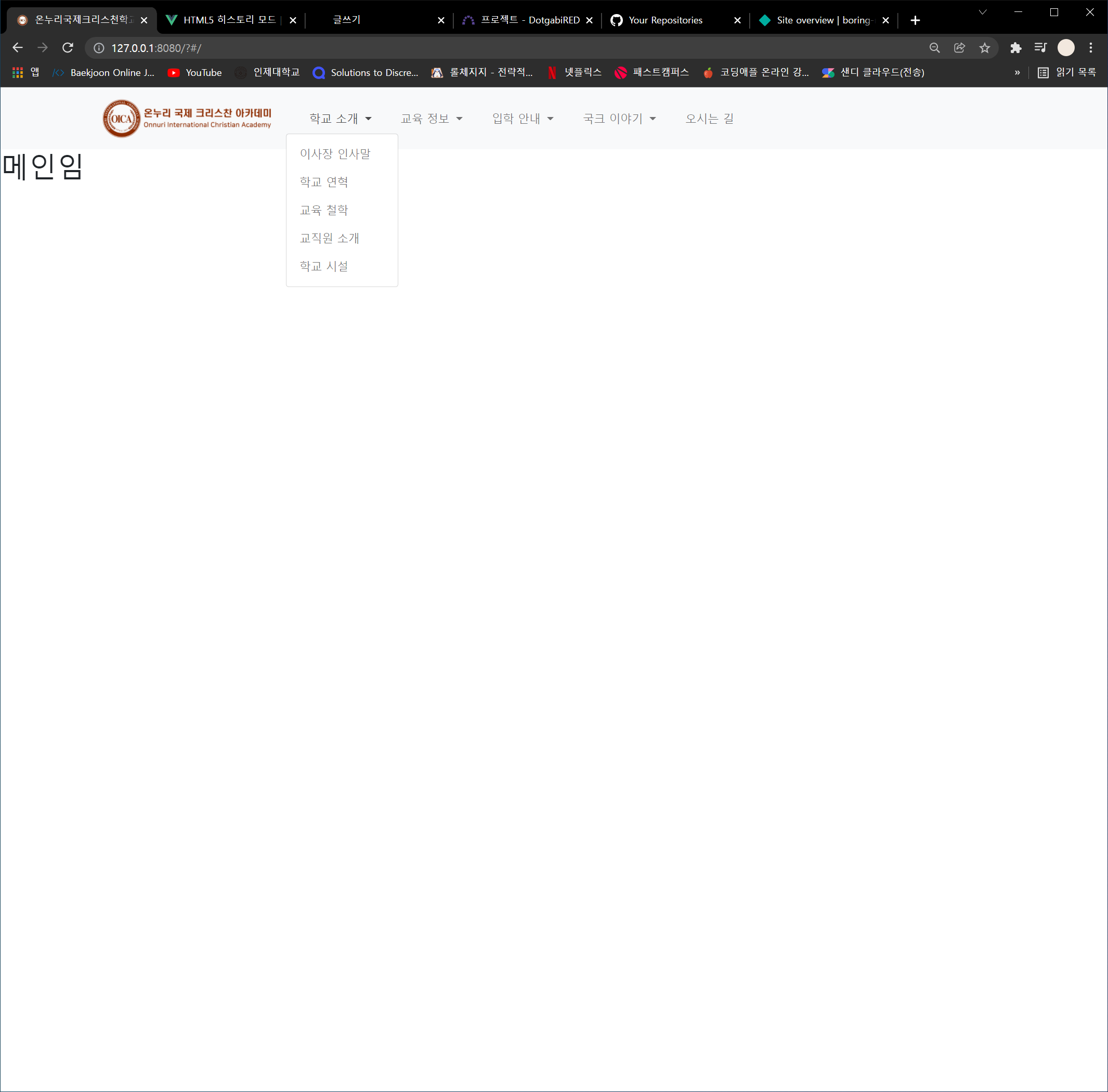1108x1092 pixels.
Task: Switch to the Your Repositories tab
Action: click(x=665, y=20)
